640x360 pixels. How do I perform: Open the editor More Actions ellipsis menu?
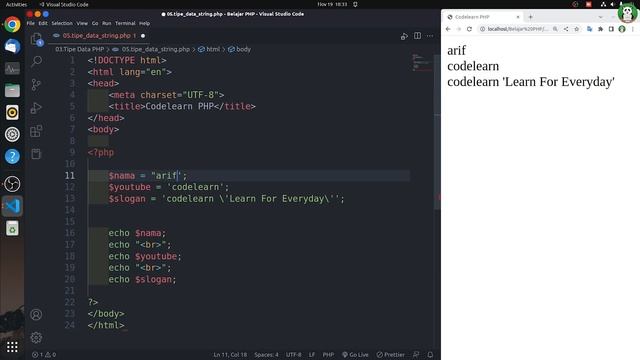click(x=430, y=36)
